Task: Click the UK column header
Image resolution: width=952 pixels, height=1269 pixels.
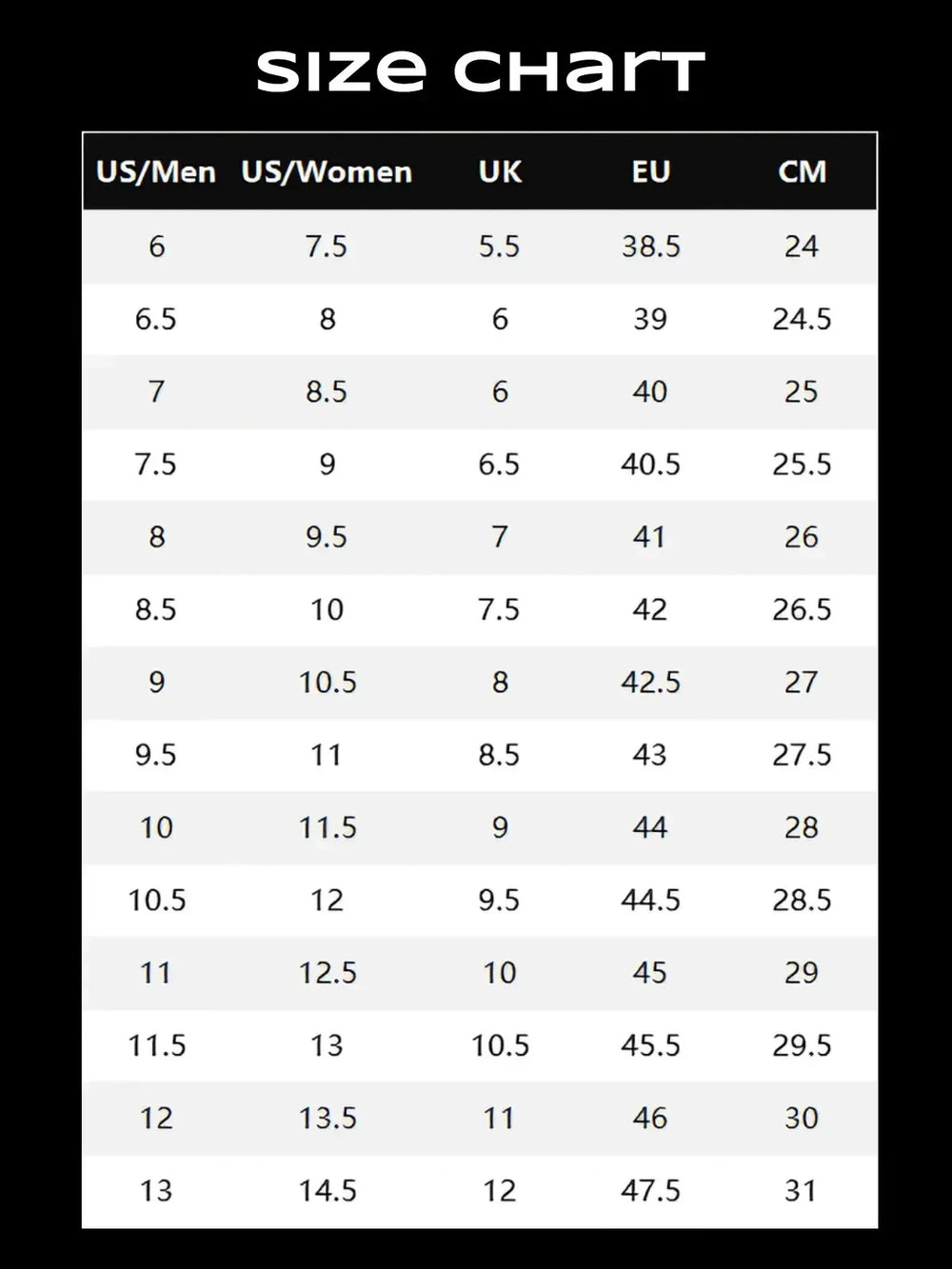Action: coord(500,172)
